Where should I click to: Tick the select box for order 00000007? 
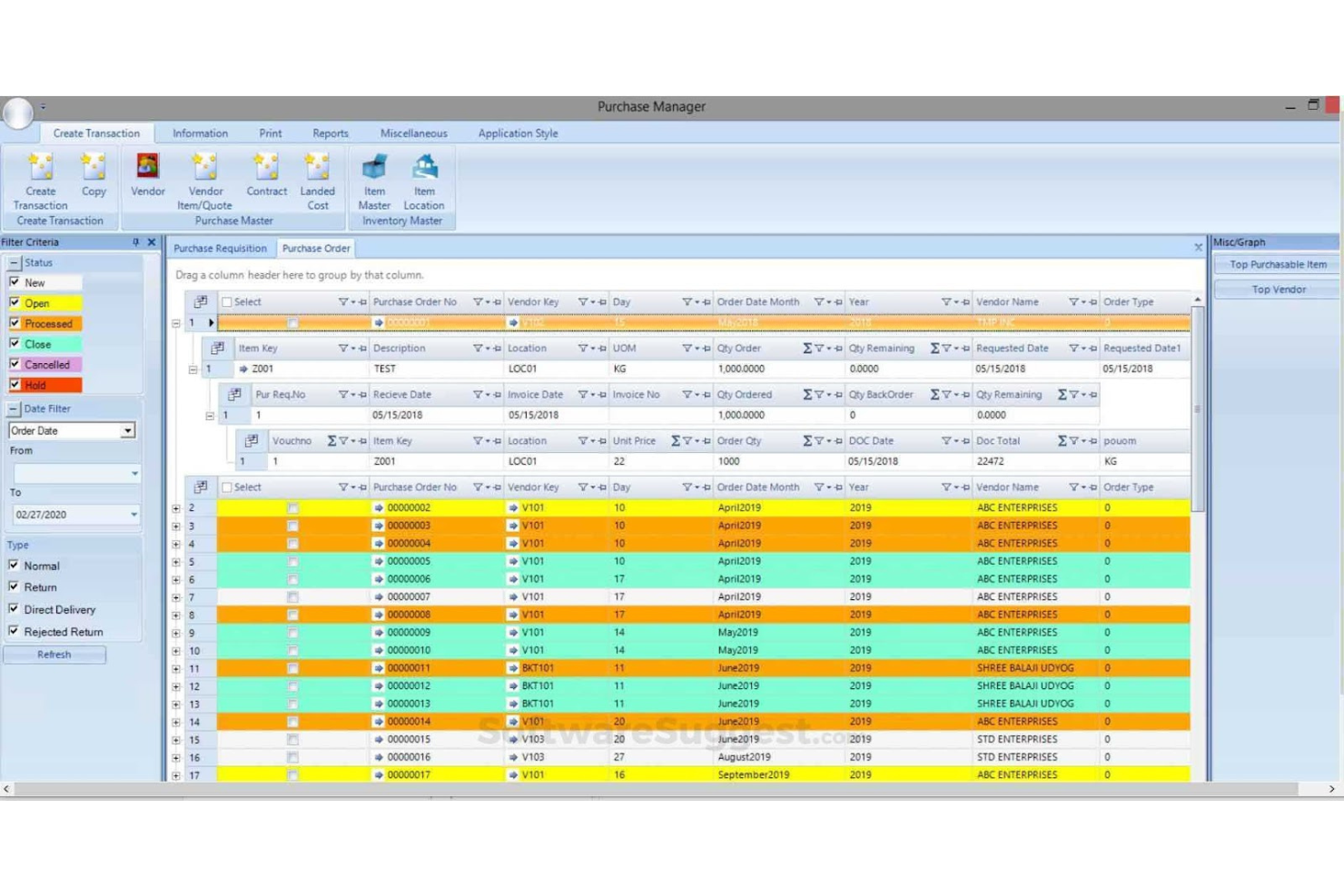pos(292,597)
